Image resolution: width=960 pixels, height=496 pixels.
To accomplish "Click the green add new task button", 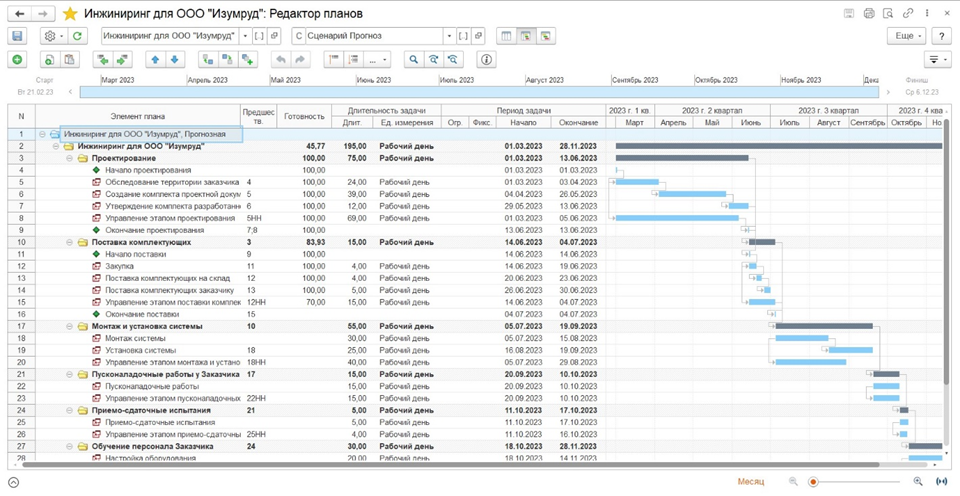I will pos(17,60).
